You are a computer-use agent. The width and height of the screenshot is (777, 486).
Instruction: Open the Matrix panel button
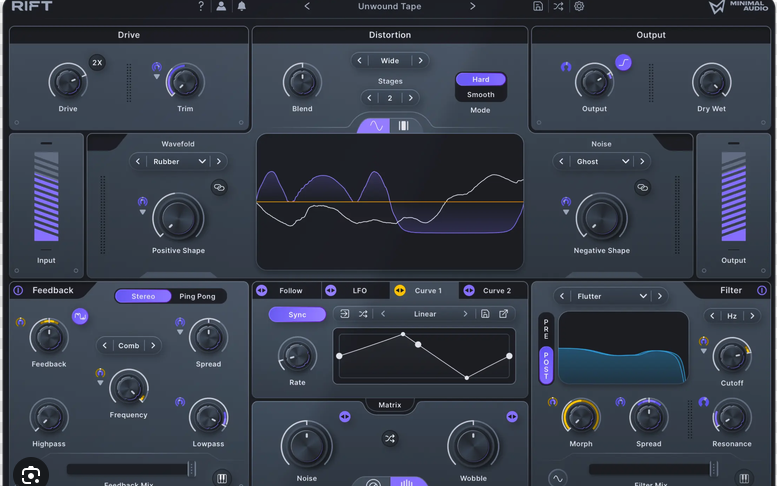click(x=390, y=405)
